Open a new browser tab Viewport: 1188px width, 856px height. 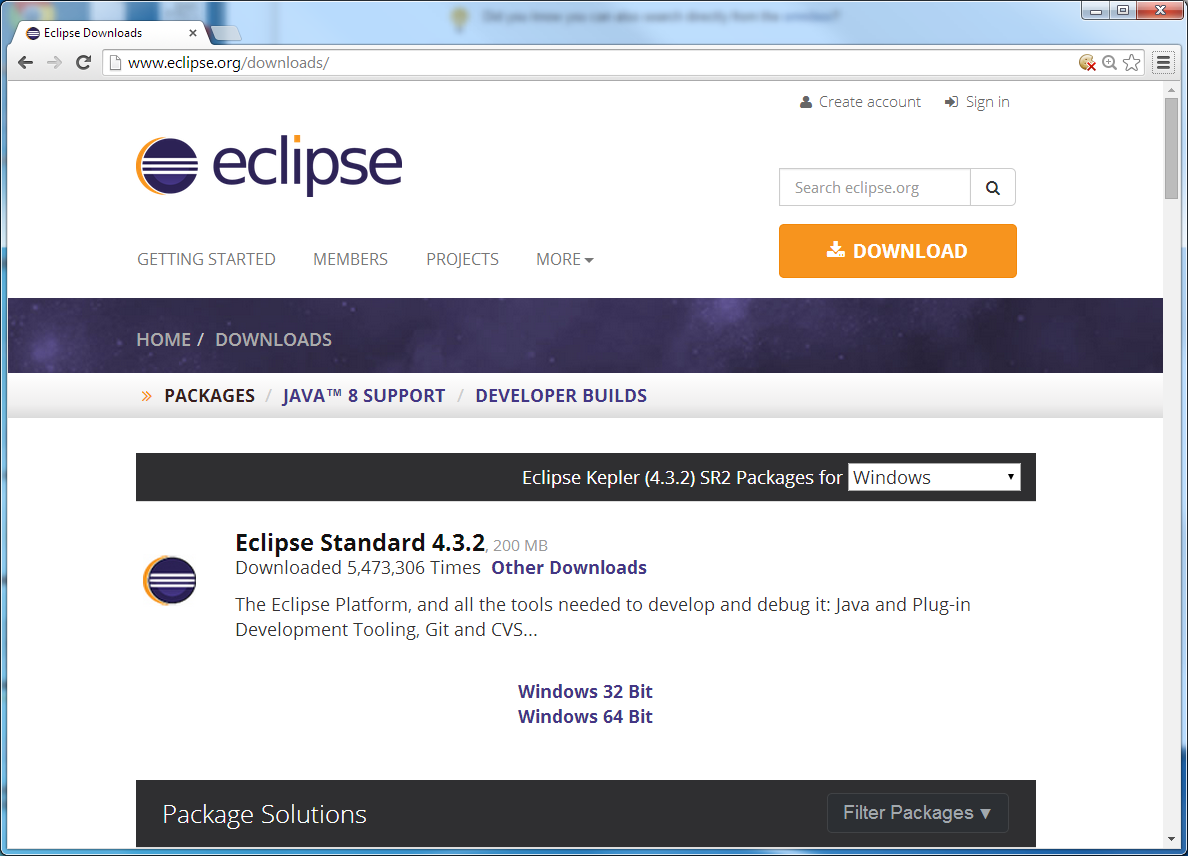point(225,33)
